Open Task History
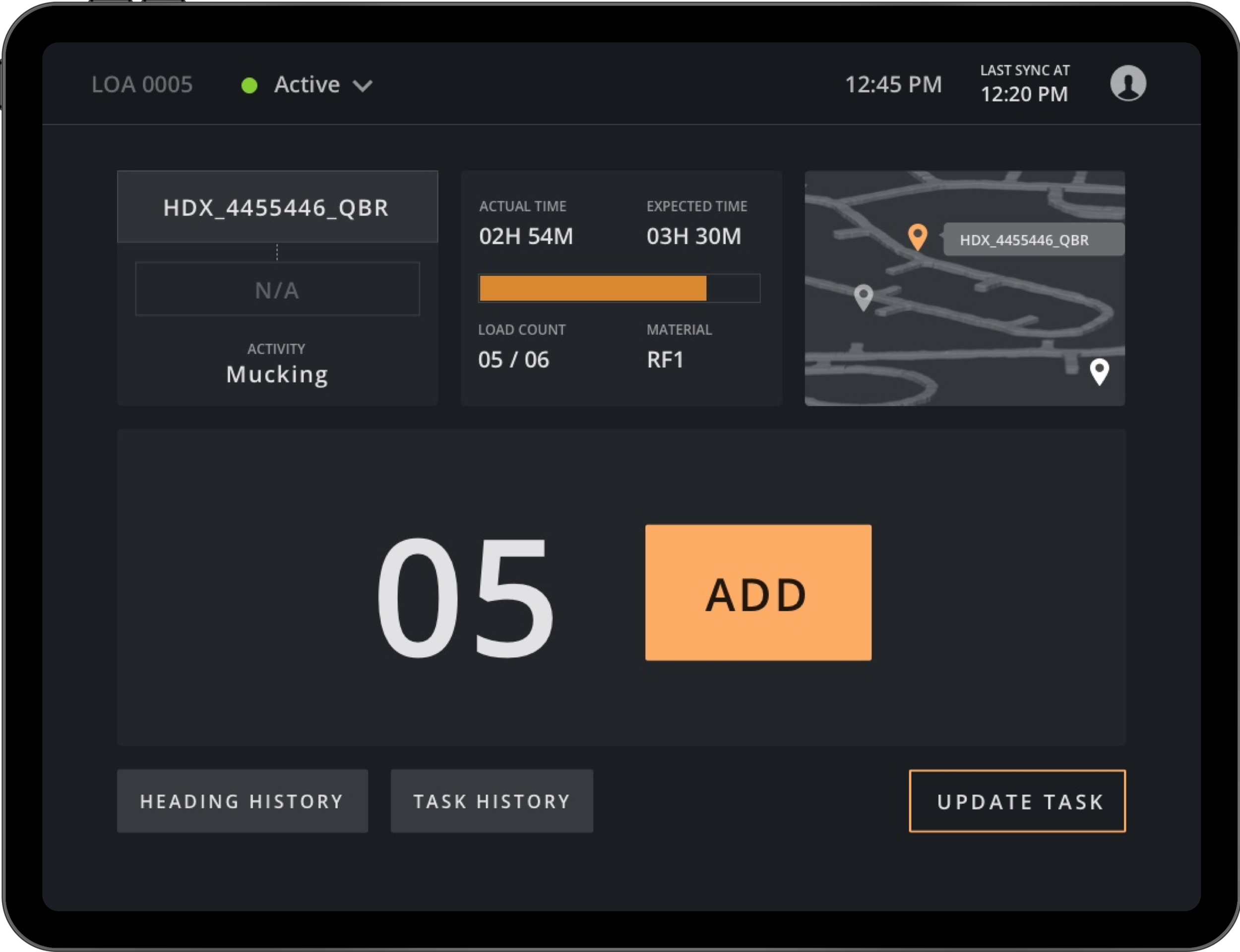Image resolution: width=1240 pixels, height=952 pixels. coord(491,801)
